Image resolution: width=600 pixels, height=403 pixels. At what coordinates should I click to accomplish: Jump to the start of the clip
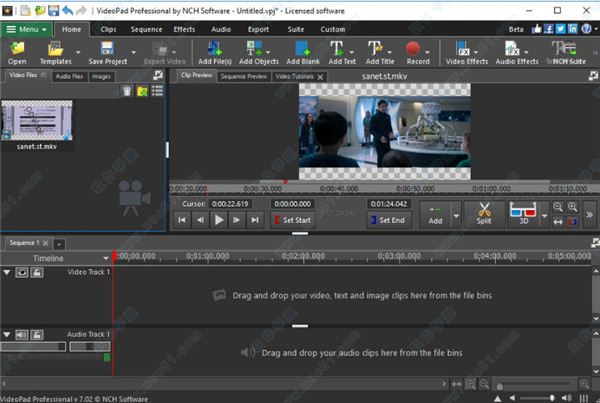pos(182,220)
